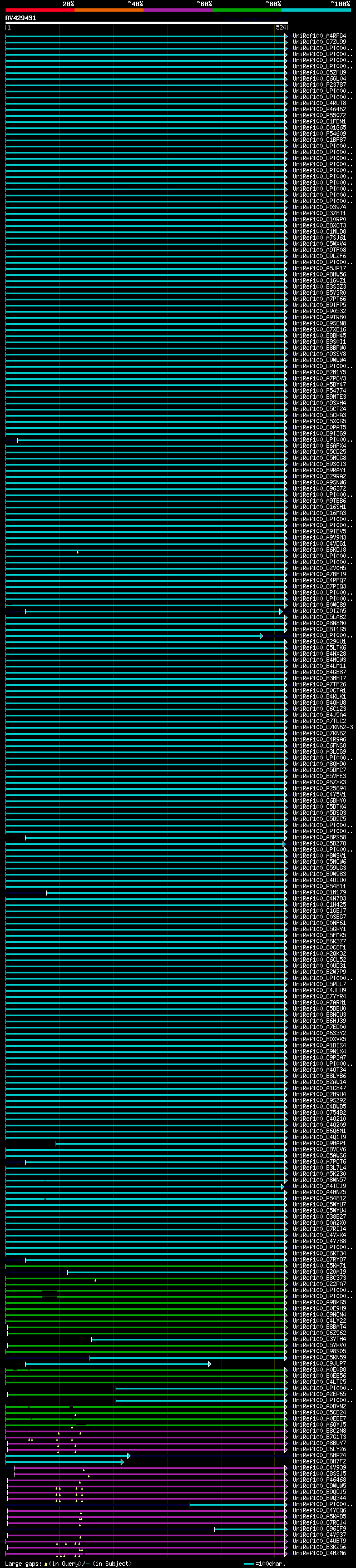Select the UniRef100_A8BUY7 label
This screenshot has height=1568, width=356.
click(x=319, y=1443)
